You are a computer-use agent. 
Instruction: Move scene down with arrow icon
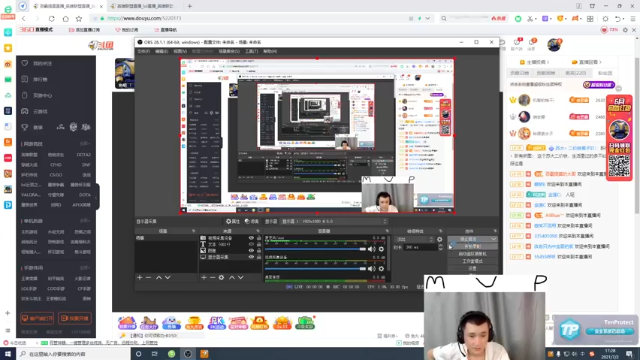coord(167,278)
